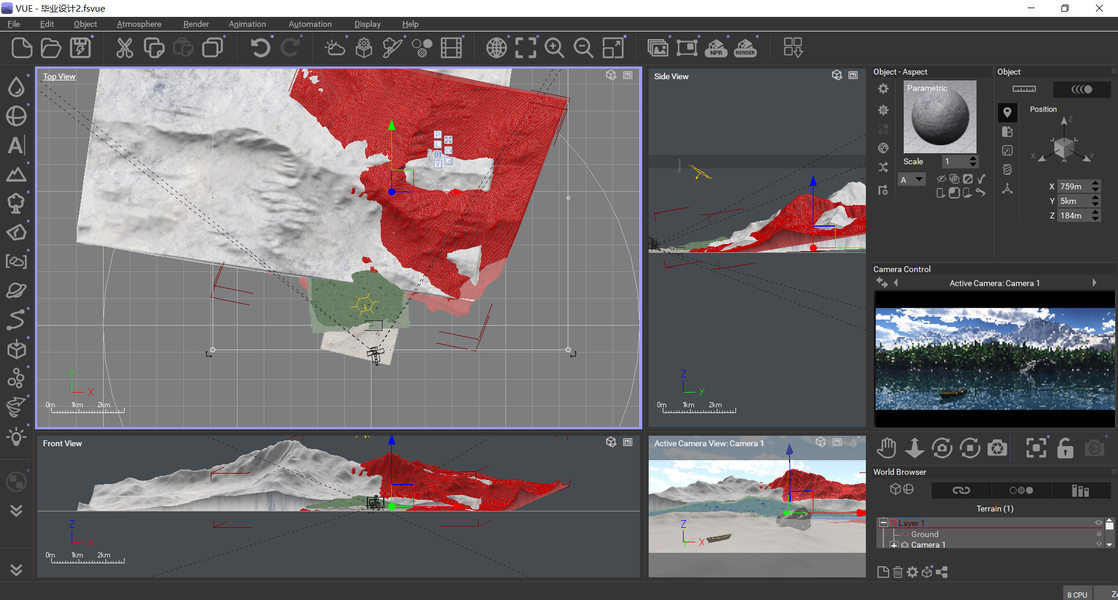Click the 8 CPU status bar button
This screenshot has height=600, width=1118.
coord(1077,594)
